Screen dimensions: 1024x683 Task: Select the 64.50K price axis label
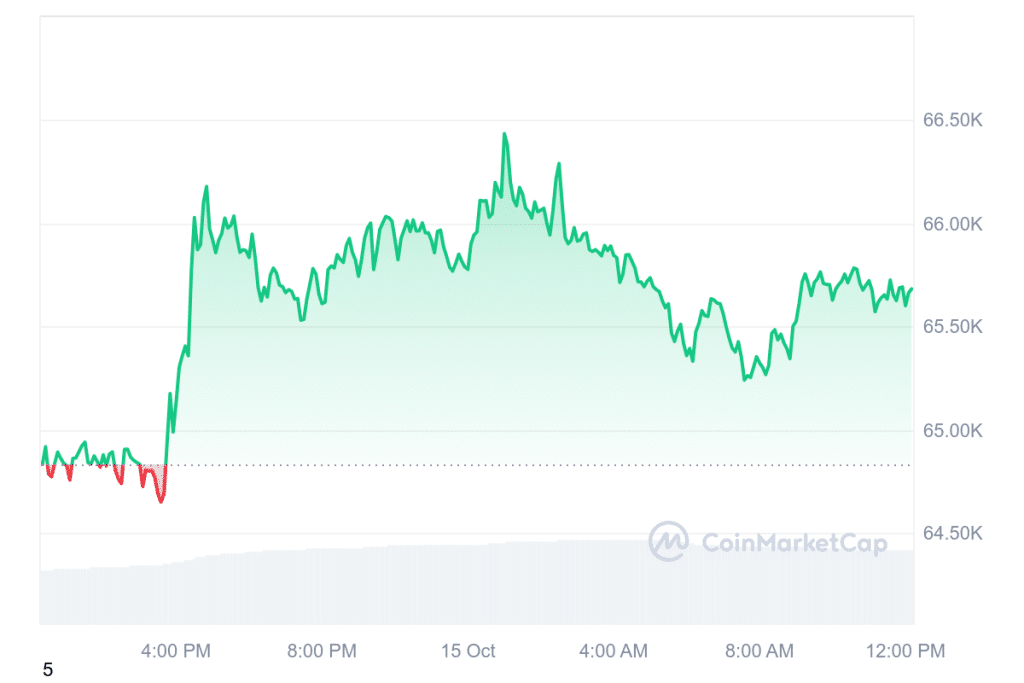pos(952,534)
